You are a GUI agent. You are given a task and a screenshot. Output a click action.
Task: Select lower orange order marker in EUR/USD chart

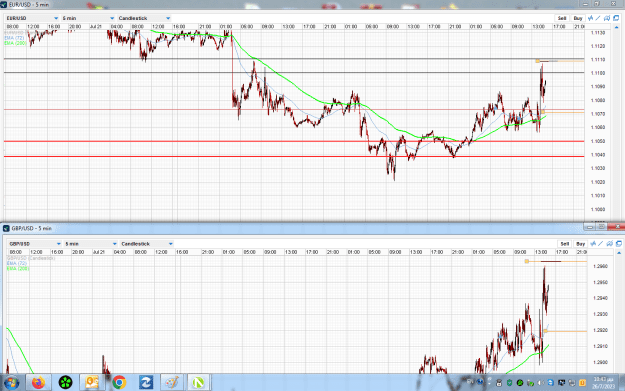coord(543,112)
